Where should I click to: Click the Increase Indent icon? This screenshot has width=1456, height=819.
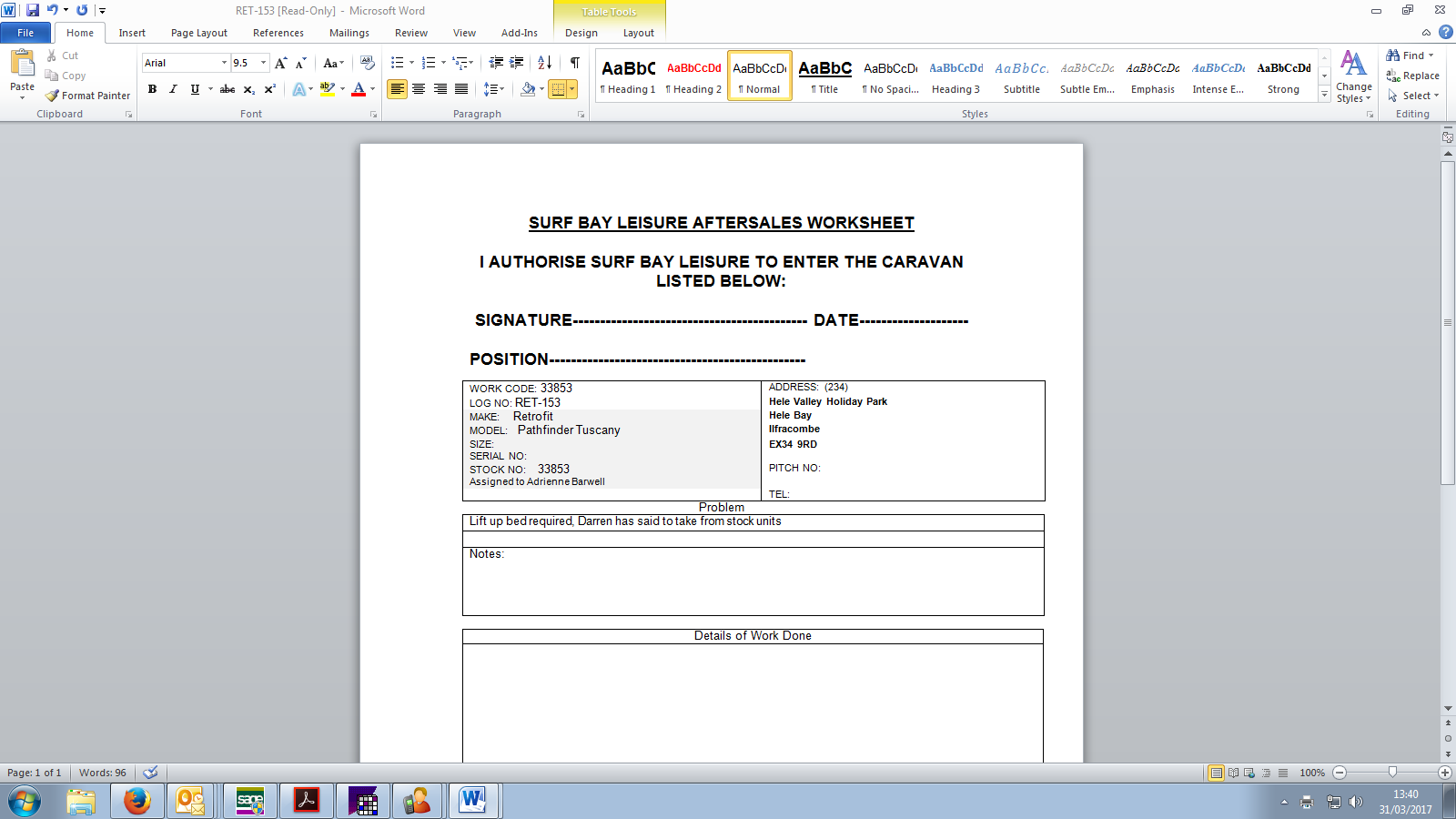(517, 63)
